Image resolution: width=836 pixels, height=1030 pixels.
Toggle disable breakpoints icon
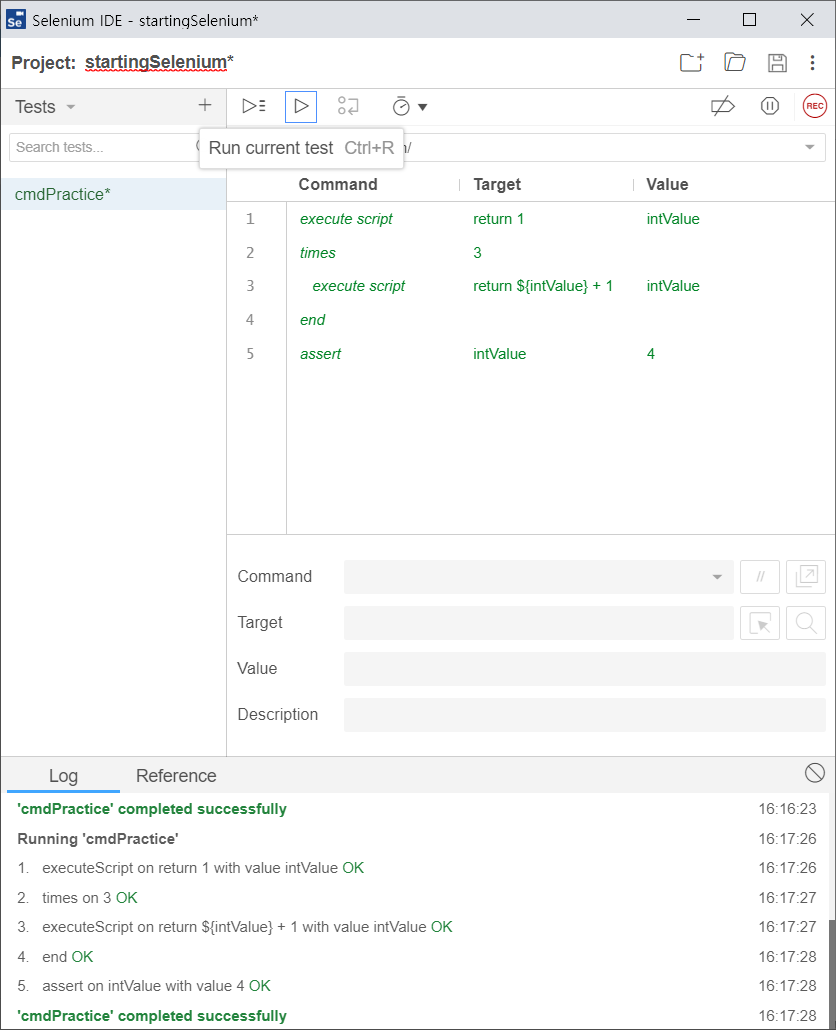[722, 106]
